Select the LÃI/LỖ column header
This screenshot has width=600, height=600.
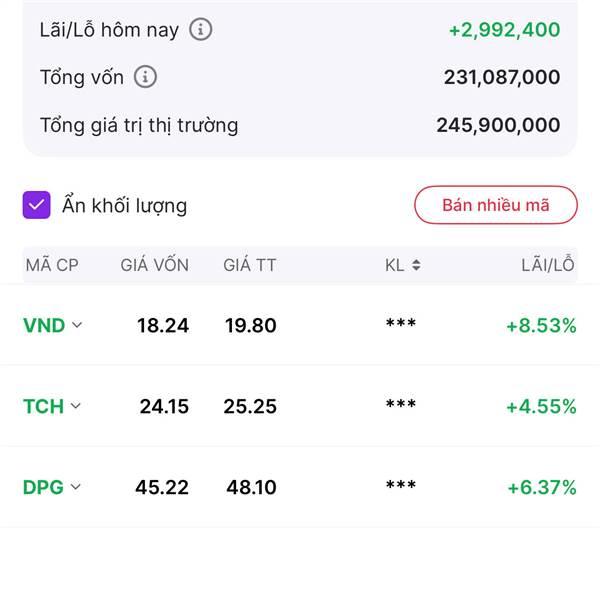pos(548,264)
